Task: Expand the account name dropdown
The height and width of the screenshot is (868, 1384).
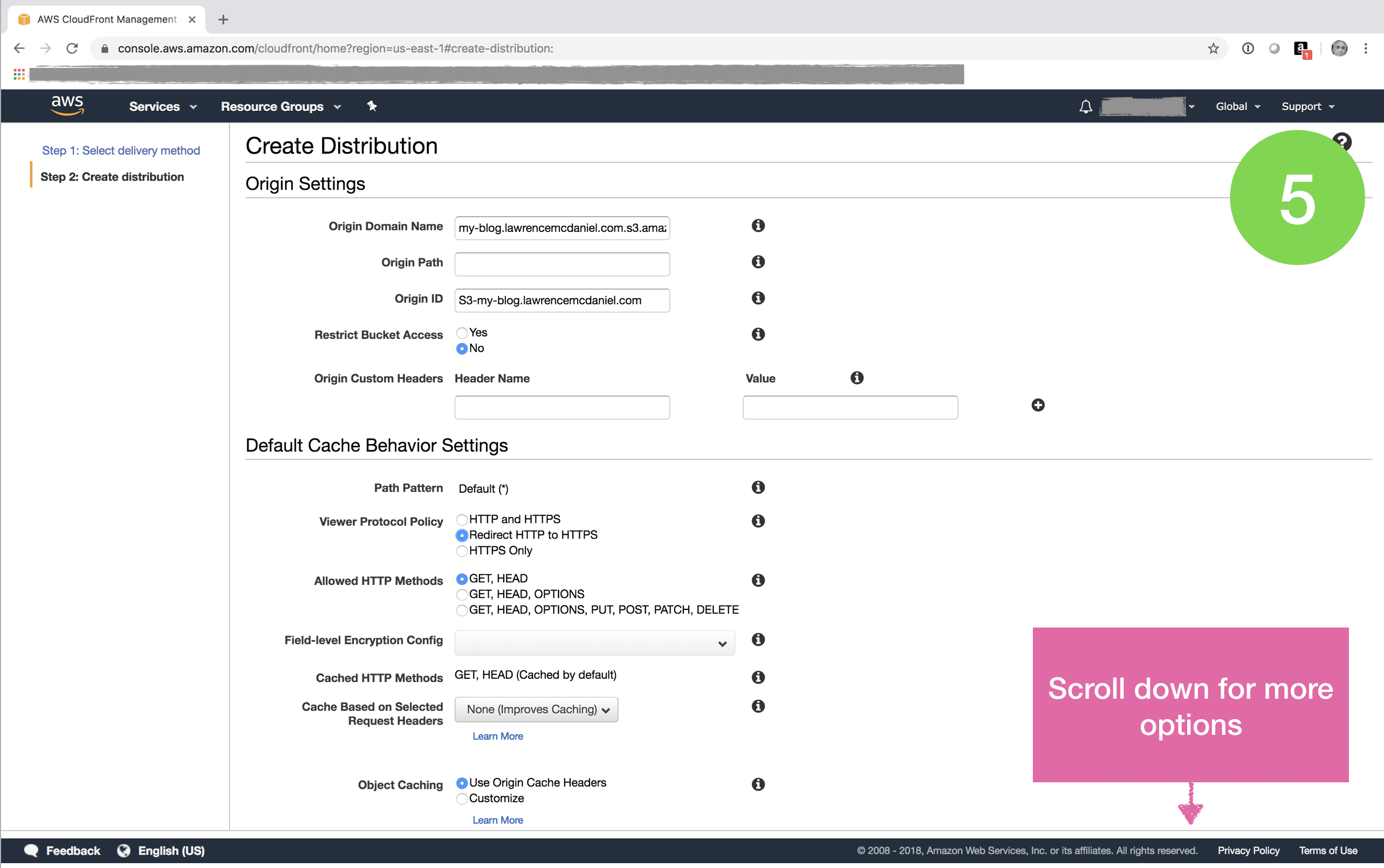Action: click(1147, 107)
